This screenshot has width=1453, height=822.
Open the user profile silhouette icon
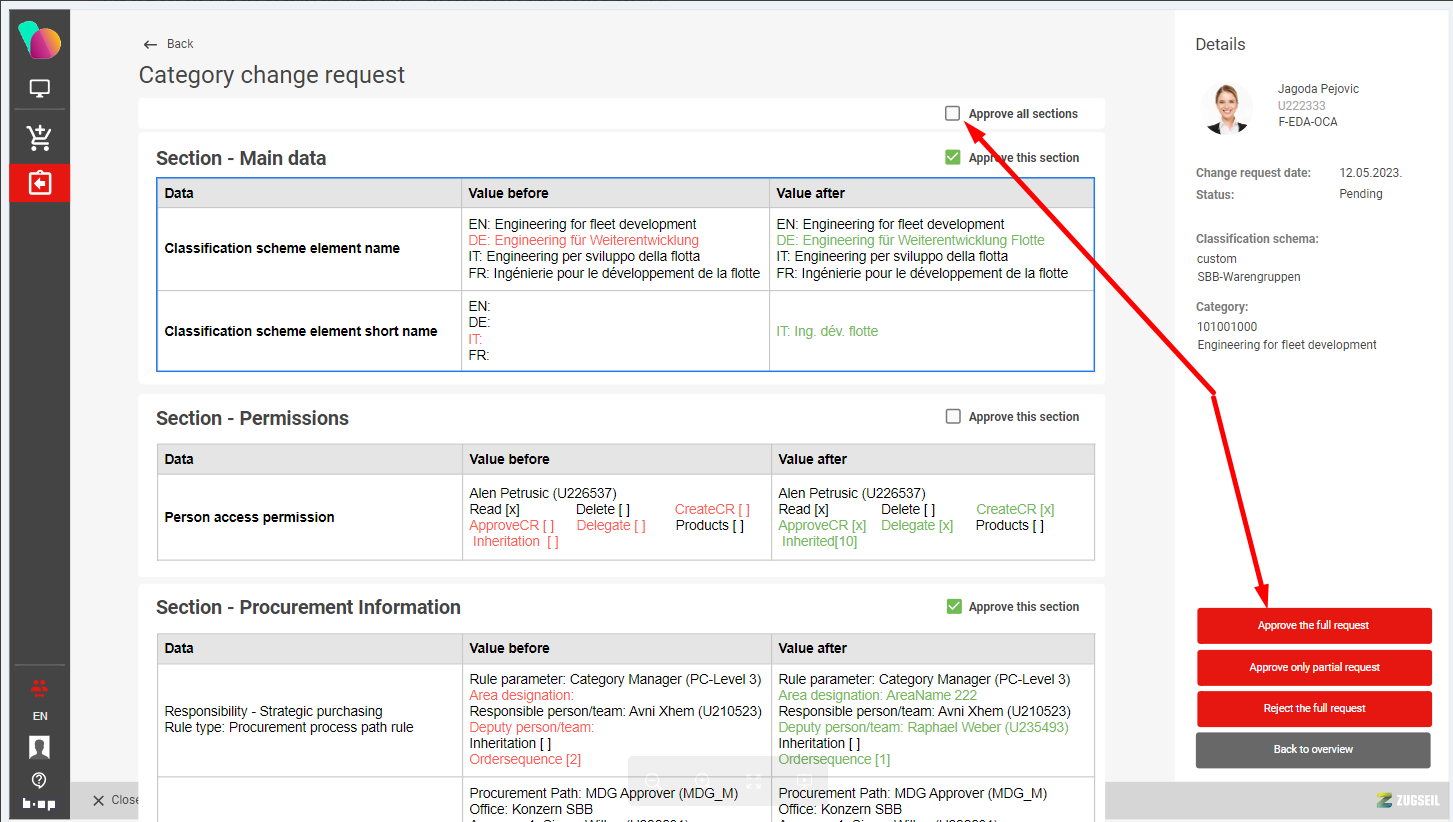coord(40,747)
